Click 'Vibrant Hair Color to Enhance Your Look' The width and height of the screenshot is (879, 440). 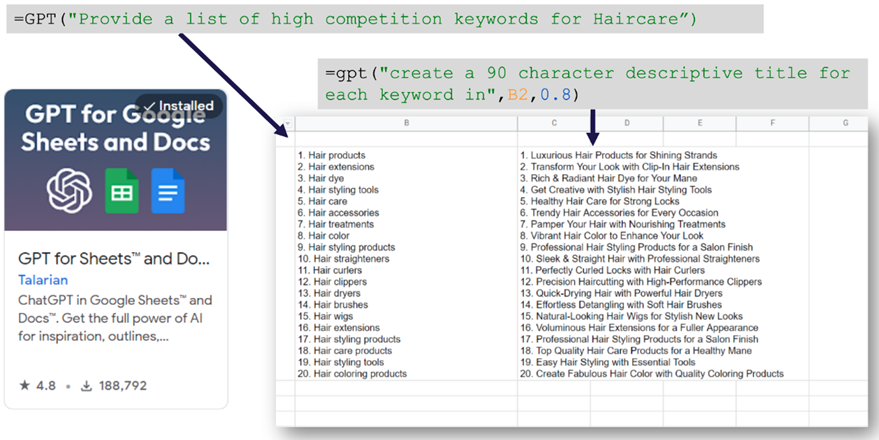click(617, 236)
